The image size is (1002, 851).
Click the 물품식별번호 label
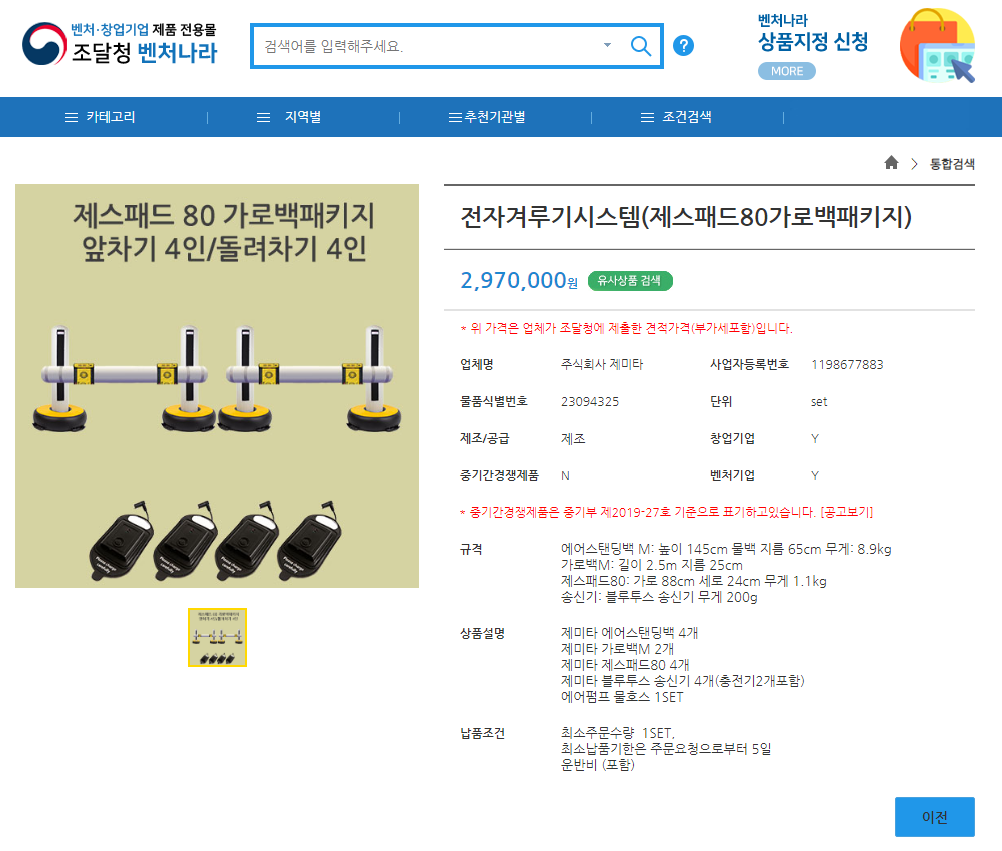(x=494, y=401)
